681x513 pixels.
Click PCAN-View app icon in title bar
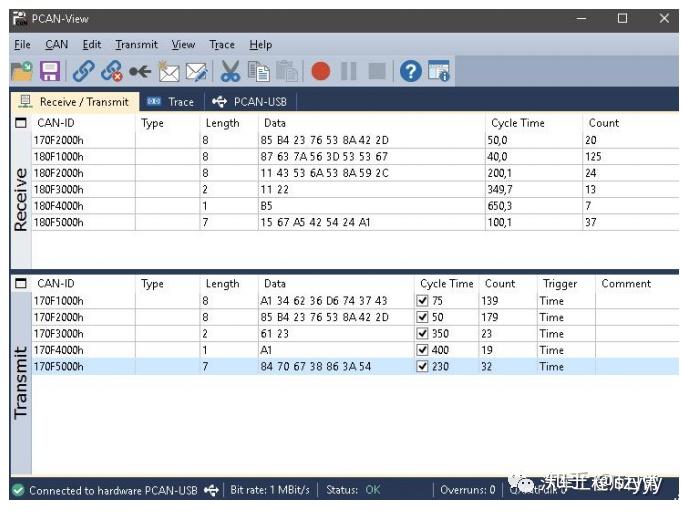tap(20, 19)
